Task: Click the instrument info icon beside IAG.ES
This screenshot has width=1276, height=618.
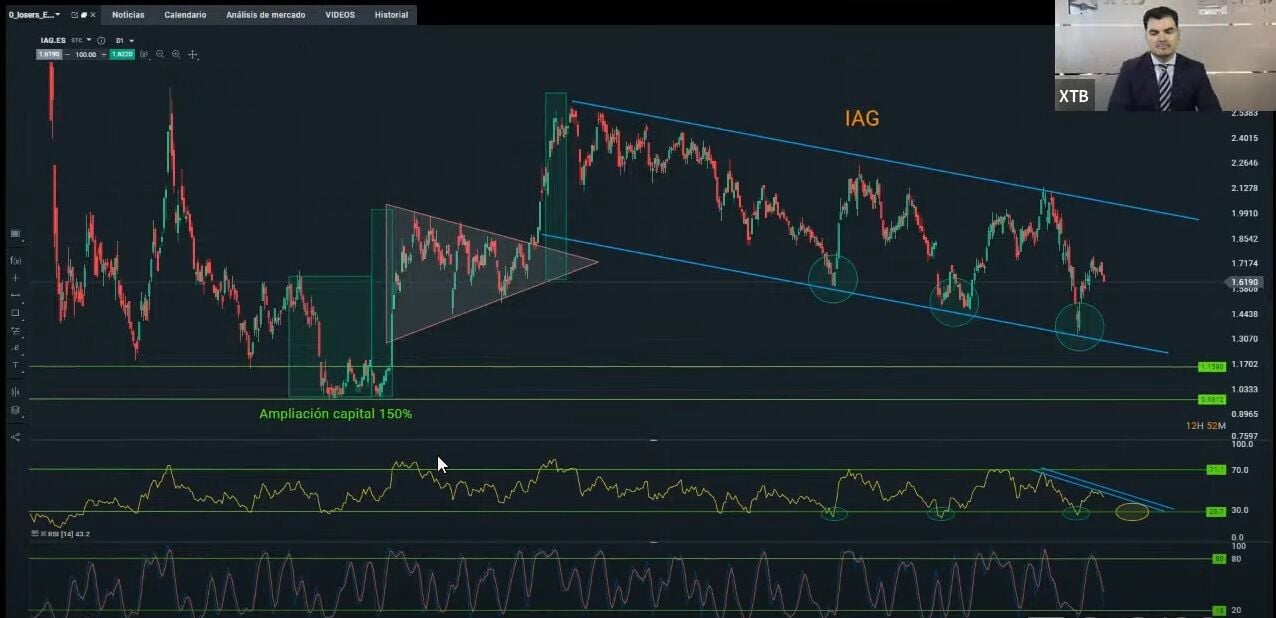Action: (101, 41)
